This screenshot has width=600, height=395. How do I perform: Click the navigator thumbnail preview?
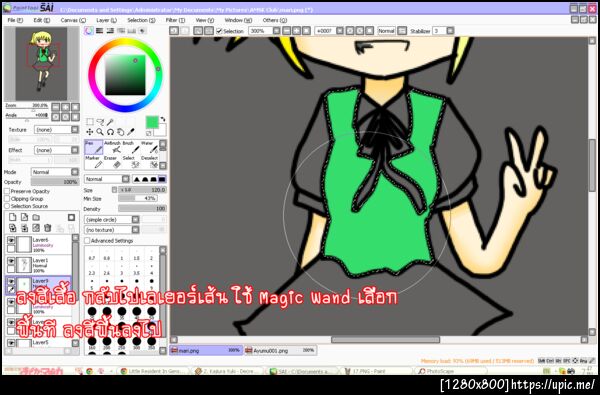point(41,64)
